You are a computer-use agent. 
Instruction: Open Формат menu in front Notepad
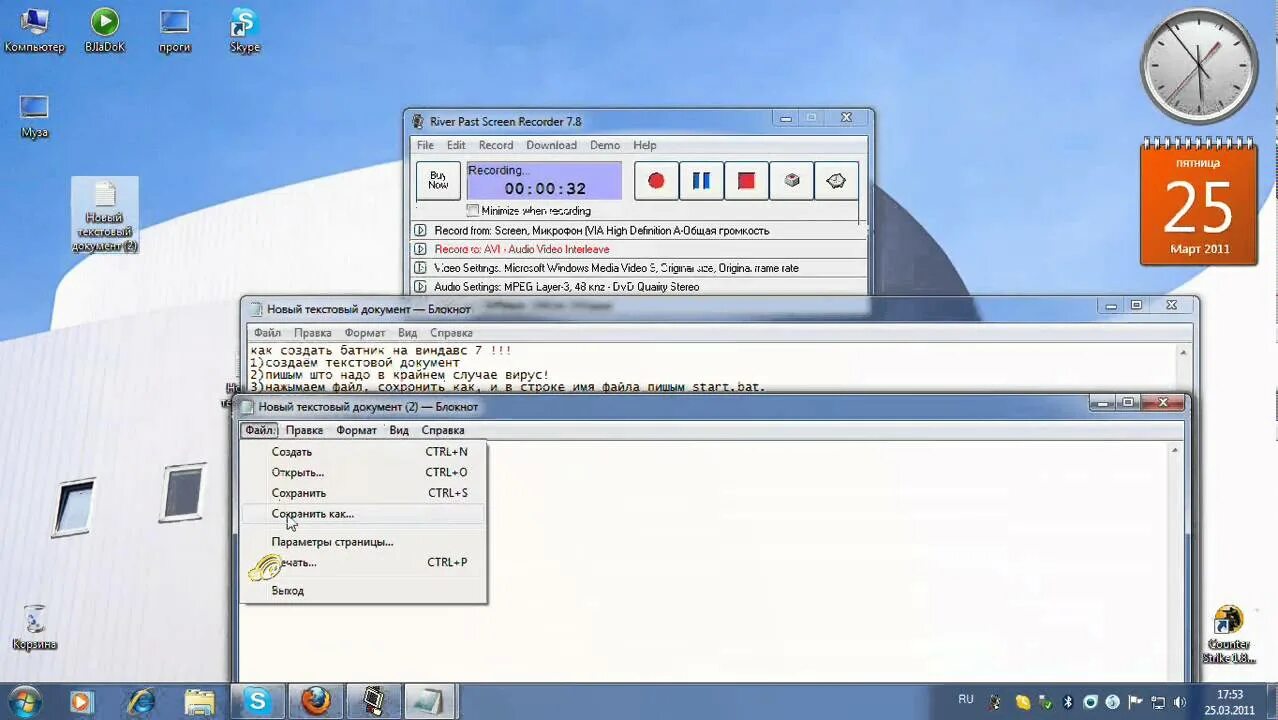click(356, 430)
